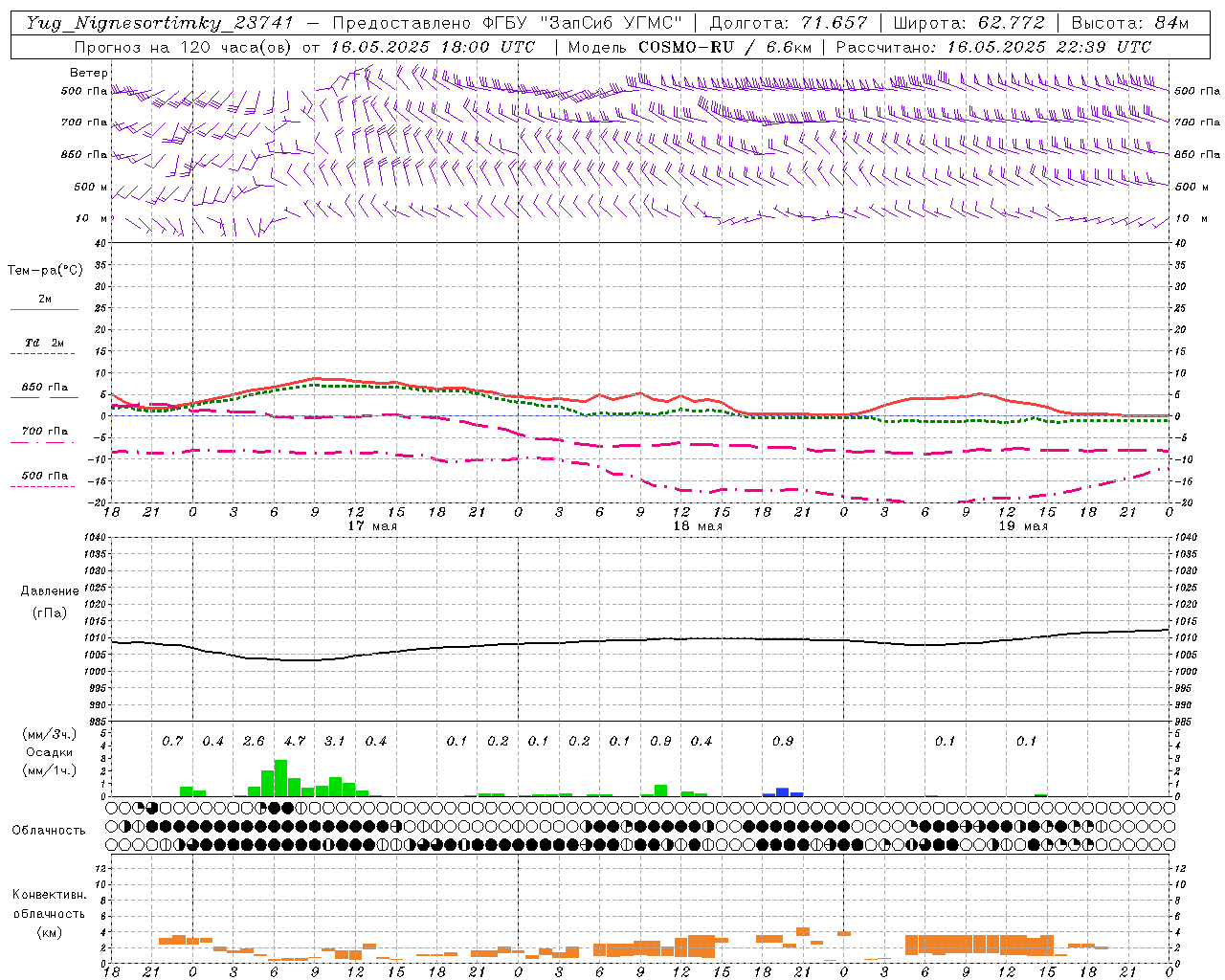Select the longitude value Долгота: 71.657

tap(789, 23)
